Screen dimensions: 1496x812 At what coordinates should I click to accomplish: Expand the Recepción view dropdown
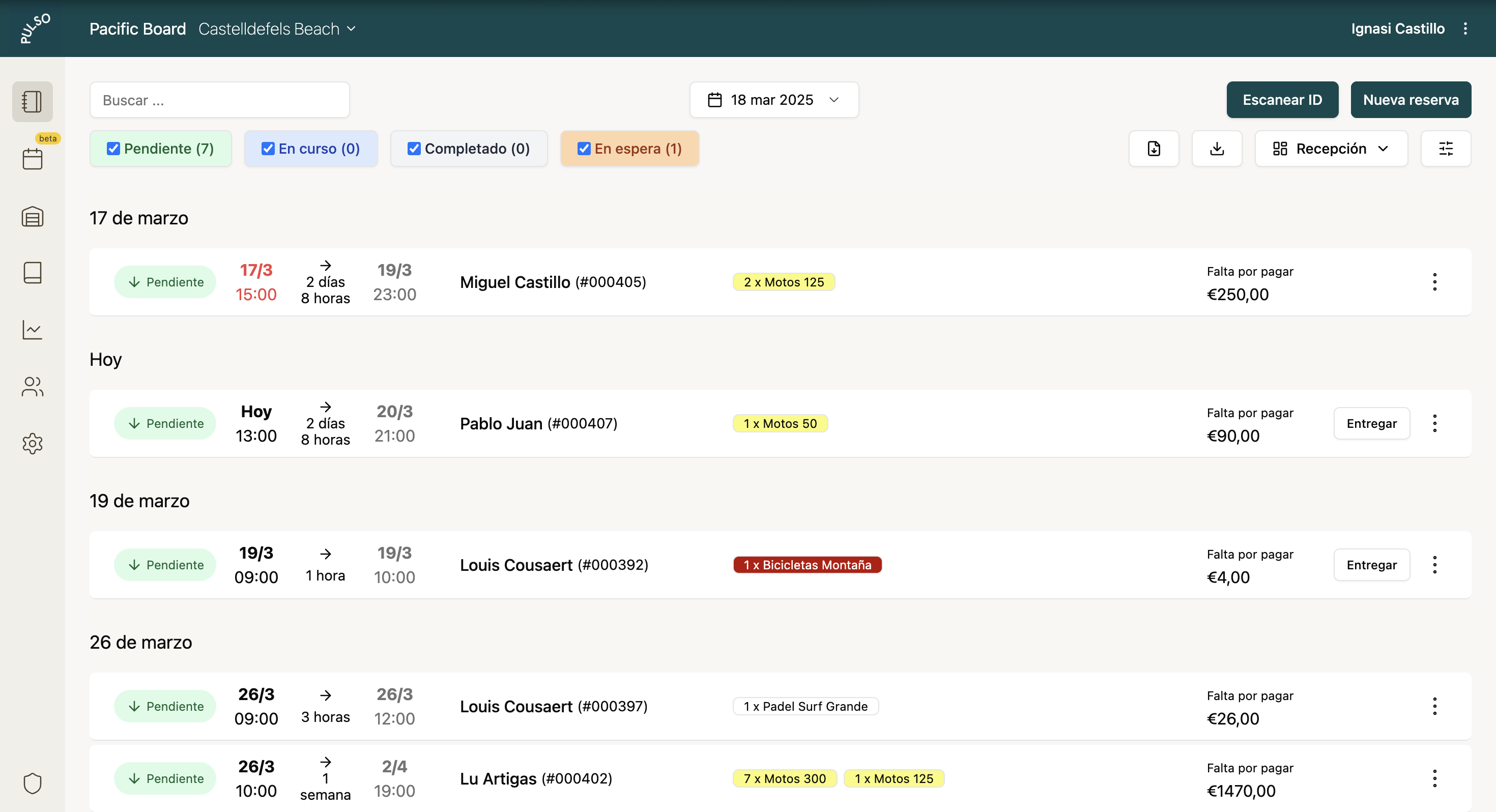point(1331,149)
